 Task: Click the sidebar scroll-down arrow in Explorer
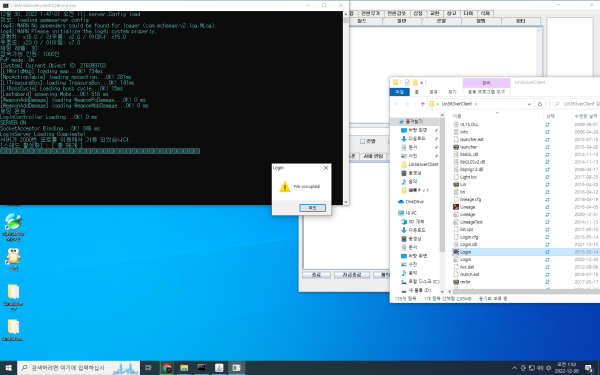click(x=442, y=292)
